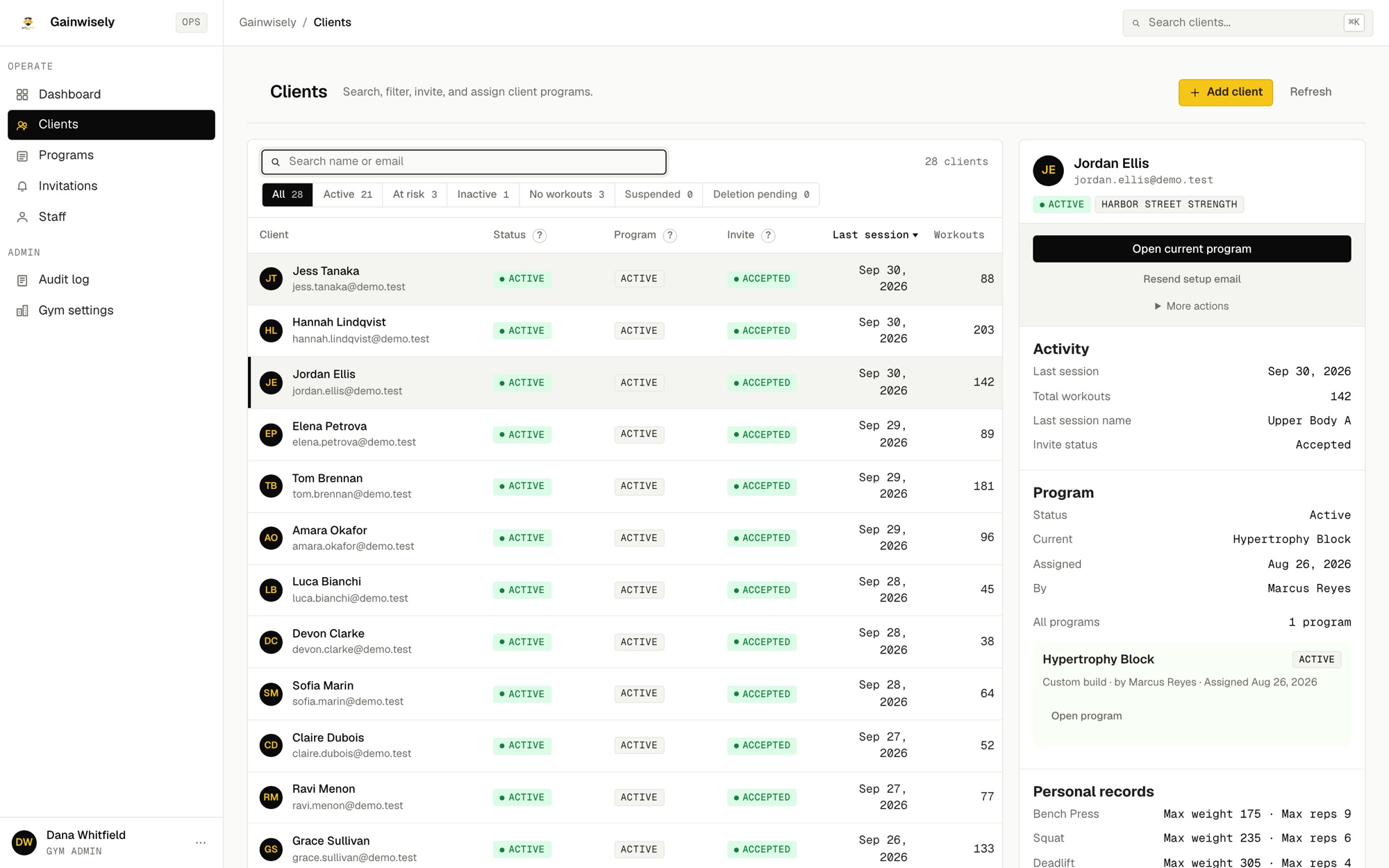Open Dana Whitfield's account options menu
Screen dimensions: 1389x868
201,842
